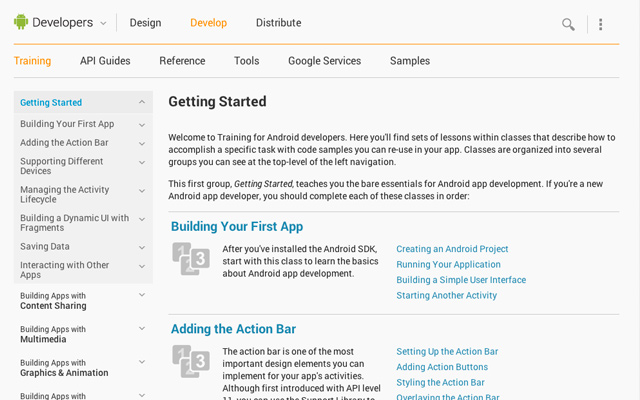Open API Guides sub-tab
This screenshot has height=400, width=640.
[x=105, y=61]
